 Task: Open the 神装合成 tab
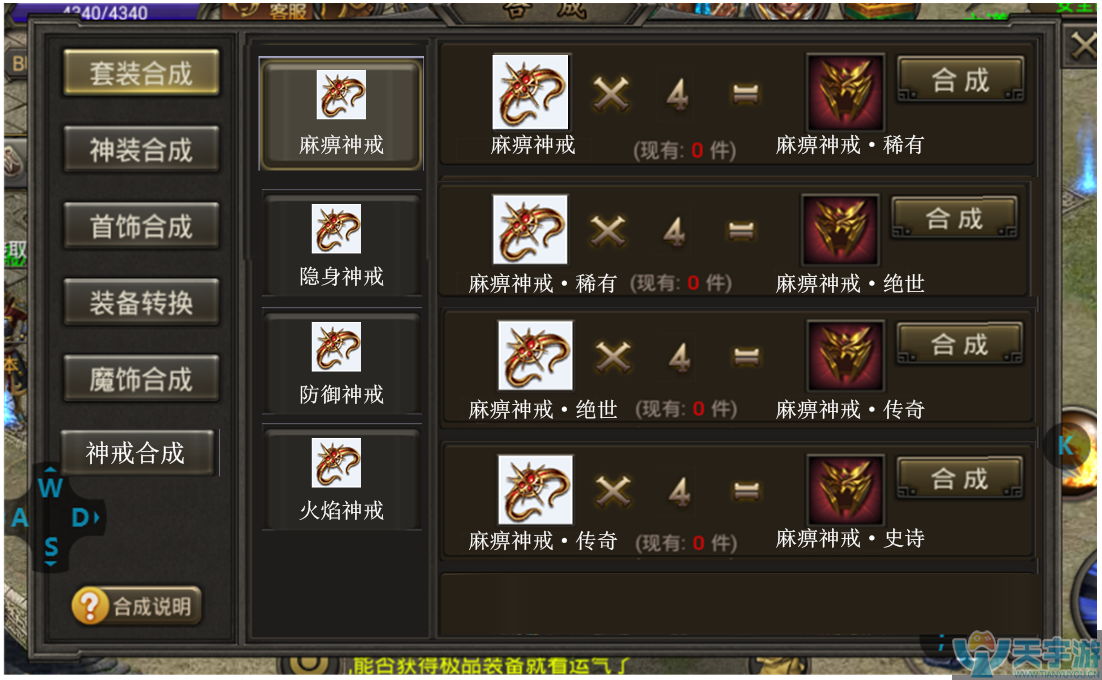click(141, 150)
